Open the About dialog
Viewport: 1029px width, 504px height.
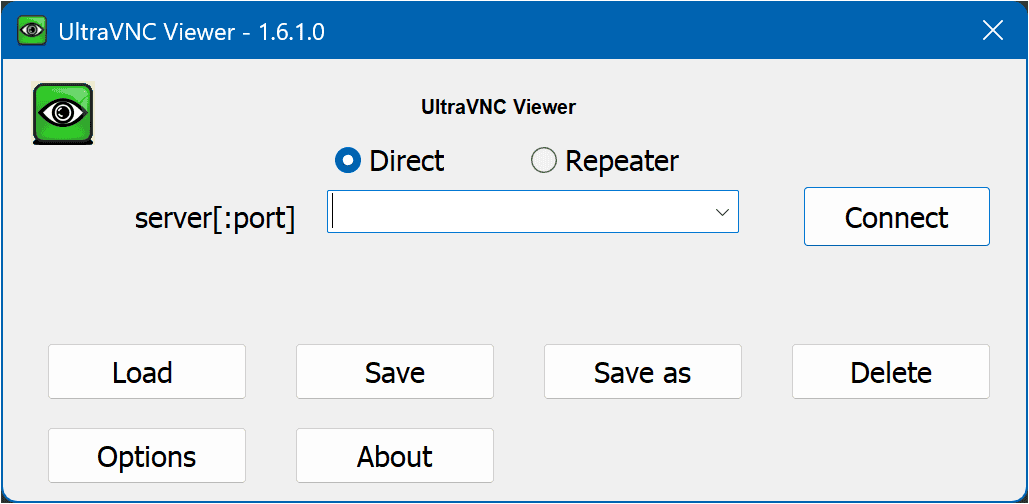click(395, 456)
